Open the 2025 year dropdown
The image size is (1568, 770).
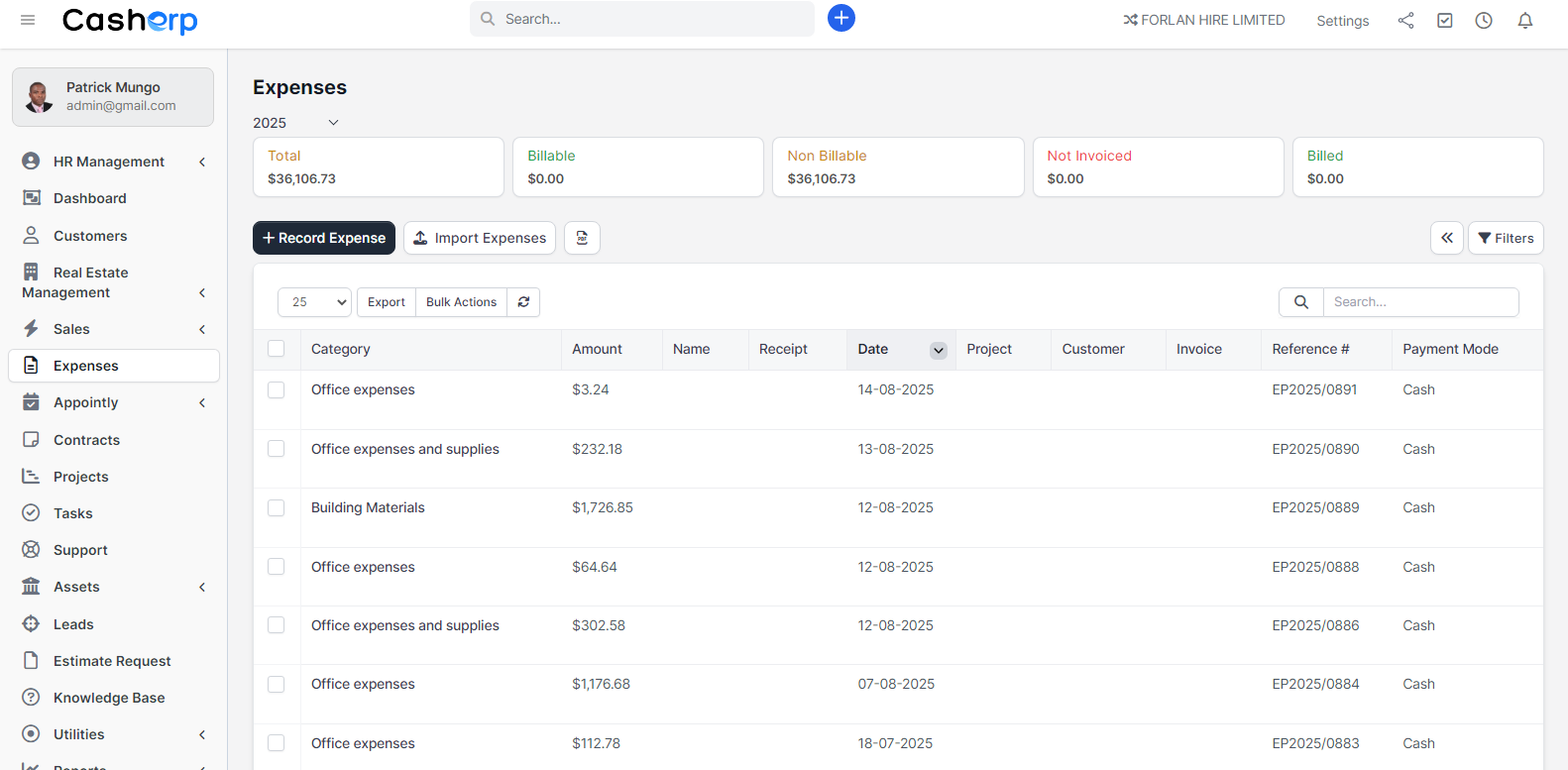pyautogui.click(x=295, y=123)
